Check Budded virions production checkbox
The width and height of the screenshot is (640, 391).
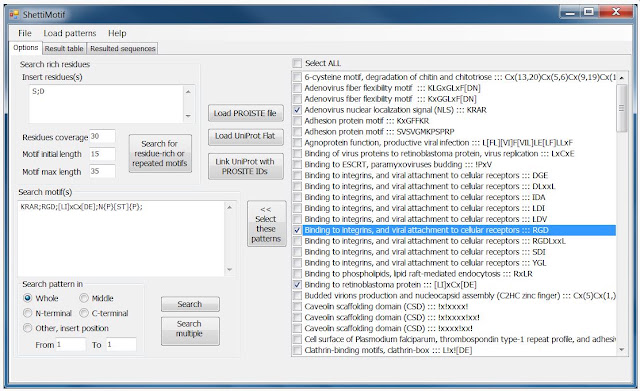(297, 295)
